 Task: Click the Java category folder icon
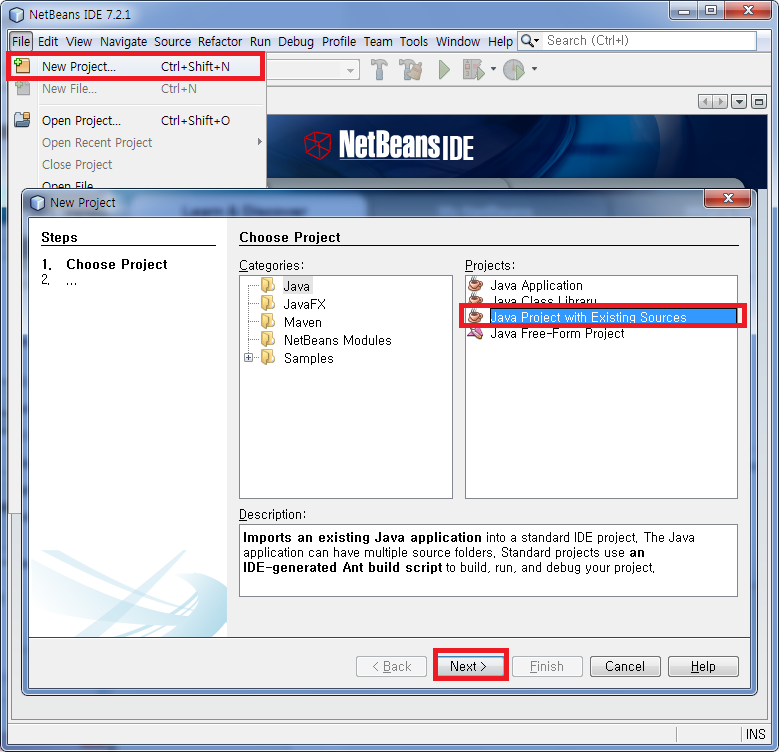(268, 285)
